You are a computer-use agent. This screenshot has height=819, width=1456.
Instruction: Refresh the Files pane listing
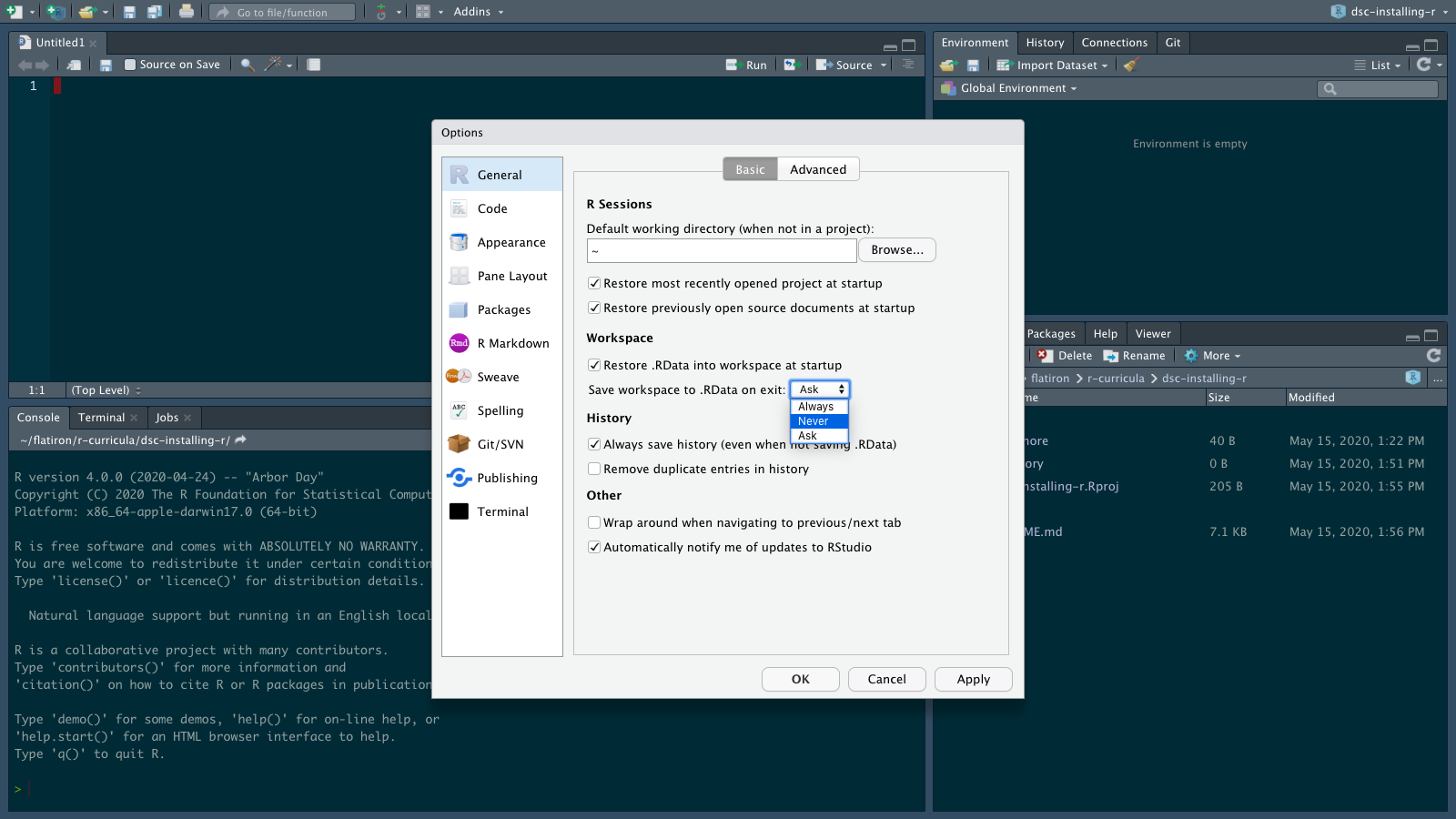coord(1433,356)
